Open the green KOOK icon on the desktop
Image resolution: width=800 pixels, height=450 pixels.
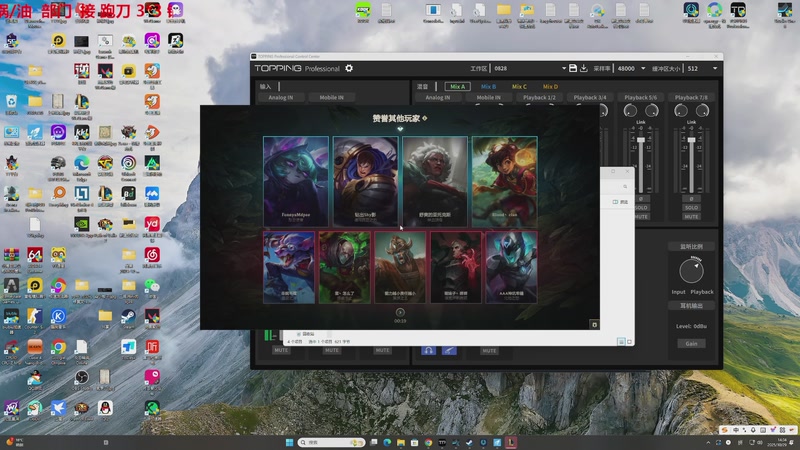363,12
